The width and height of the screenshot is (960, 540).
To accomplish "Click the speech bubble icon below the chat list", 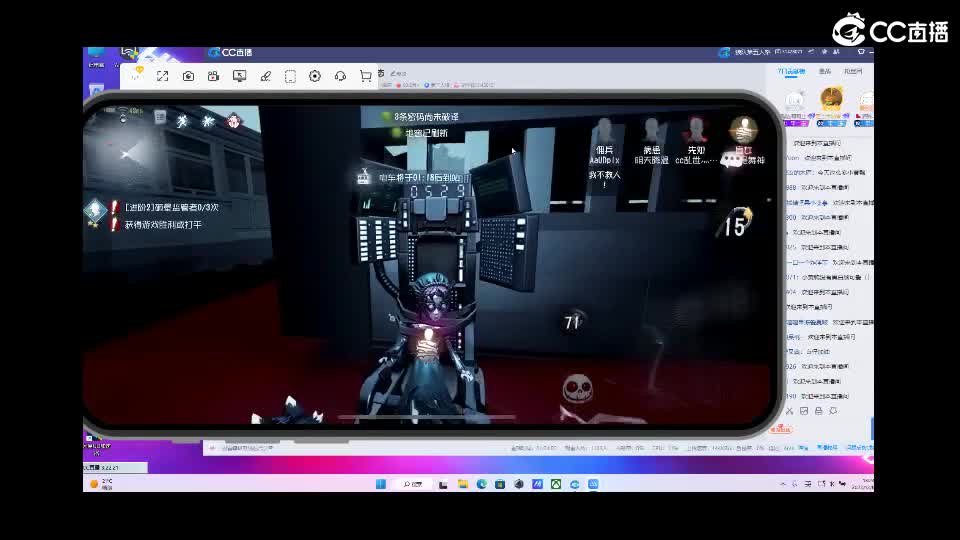I will tap(833, 411).
